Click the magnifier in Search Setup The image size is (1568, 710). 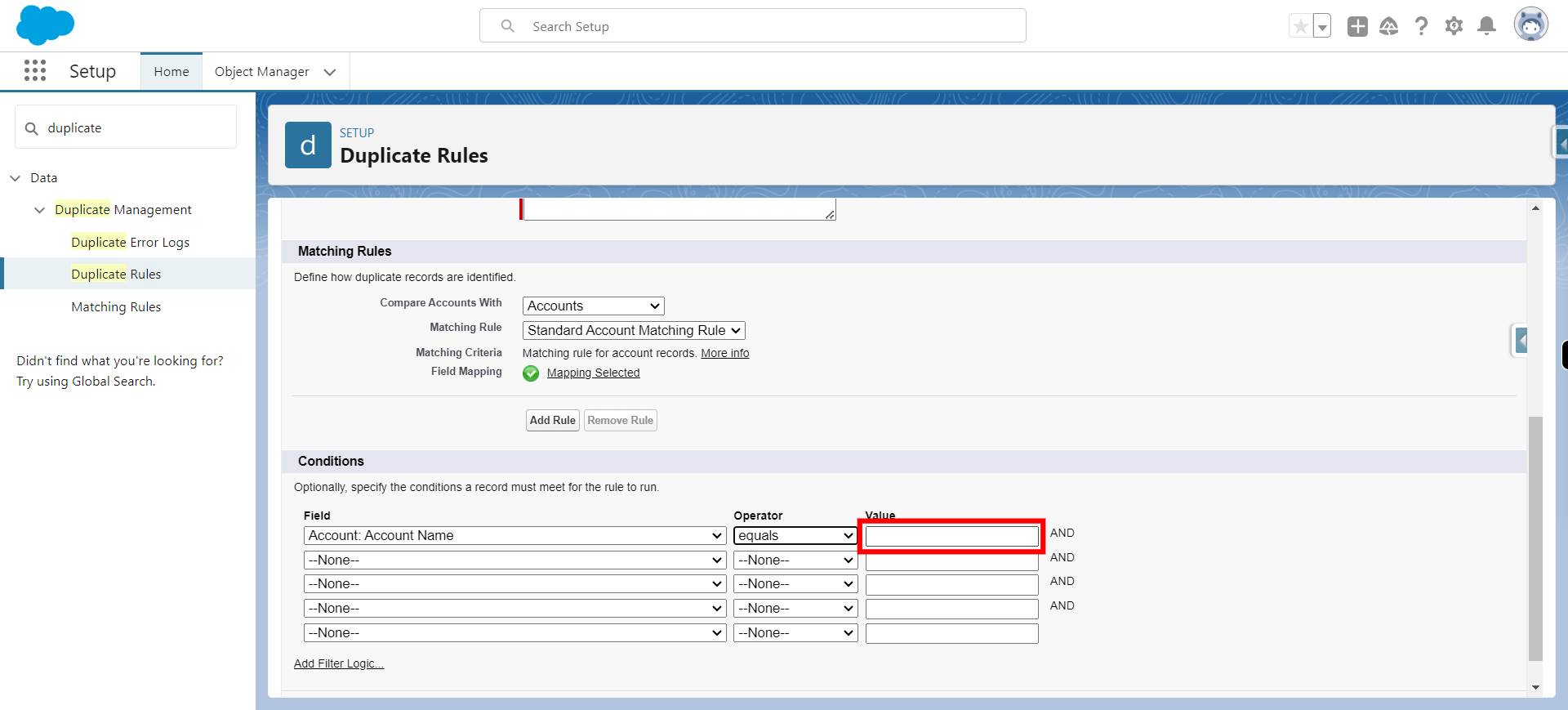tap(507, 26)
